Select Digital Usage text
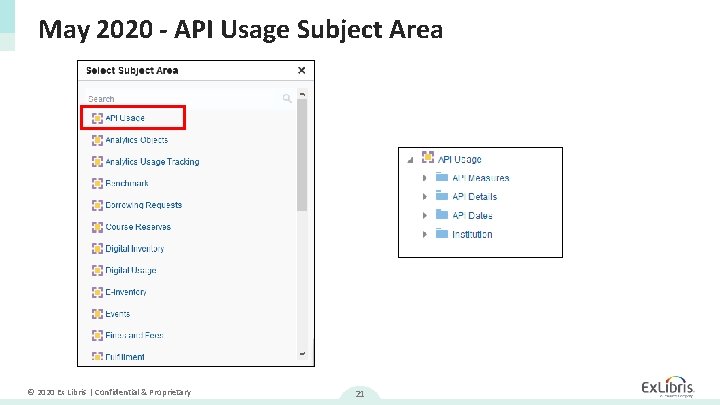720x405 pixels. click(x=131, y=270)
